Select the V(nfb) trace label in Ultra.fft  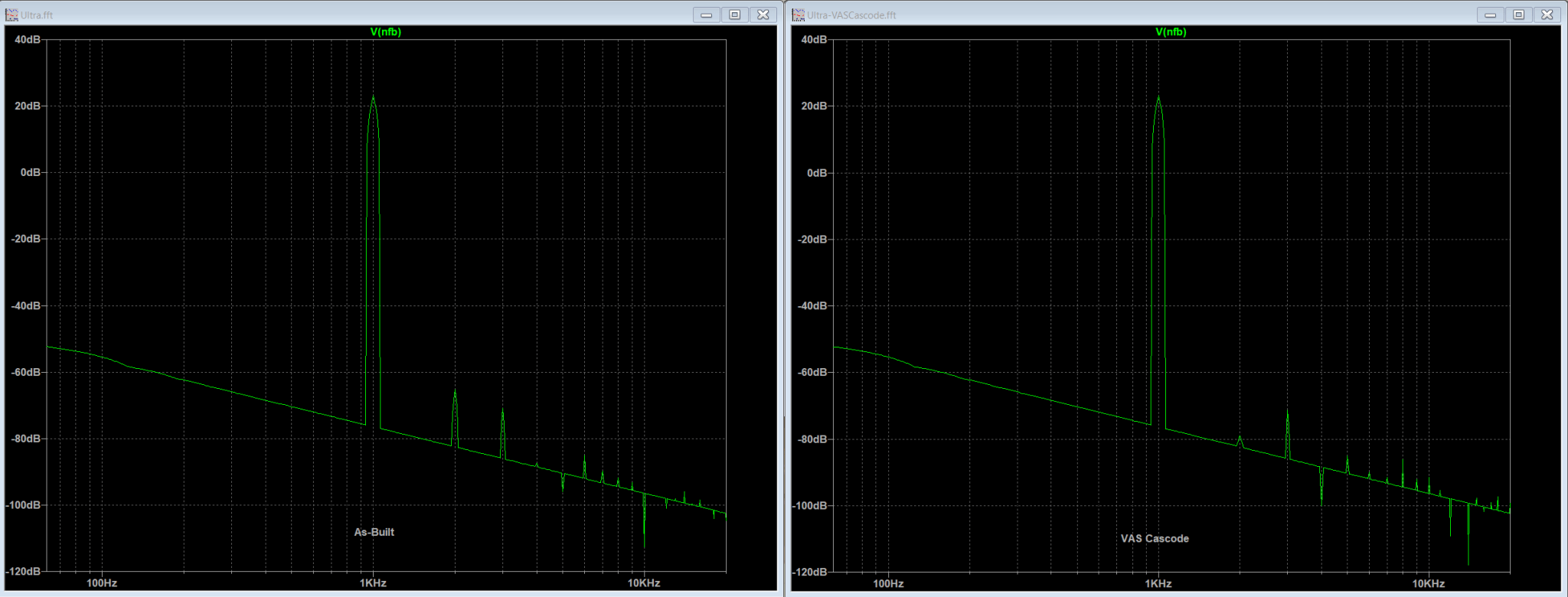386,32
